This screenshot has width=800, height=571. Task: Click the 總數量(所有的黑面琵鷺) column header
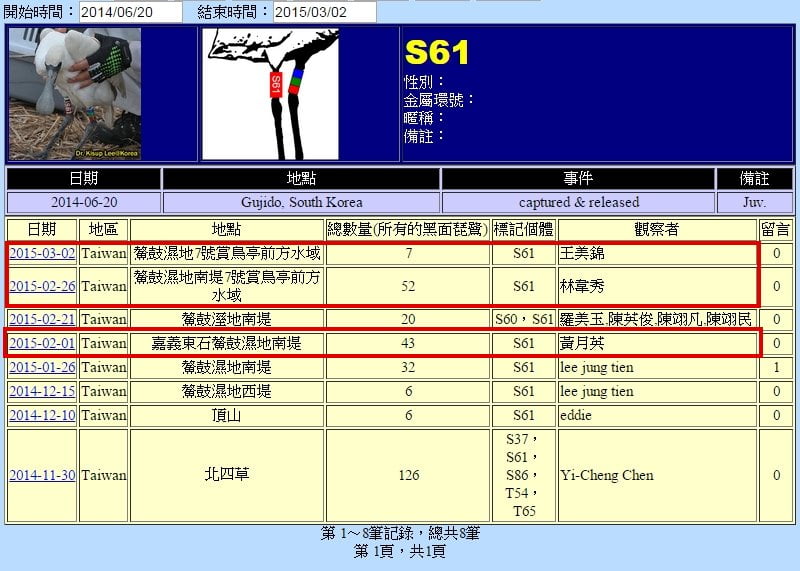coord(408,229)
